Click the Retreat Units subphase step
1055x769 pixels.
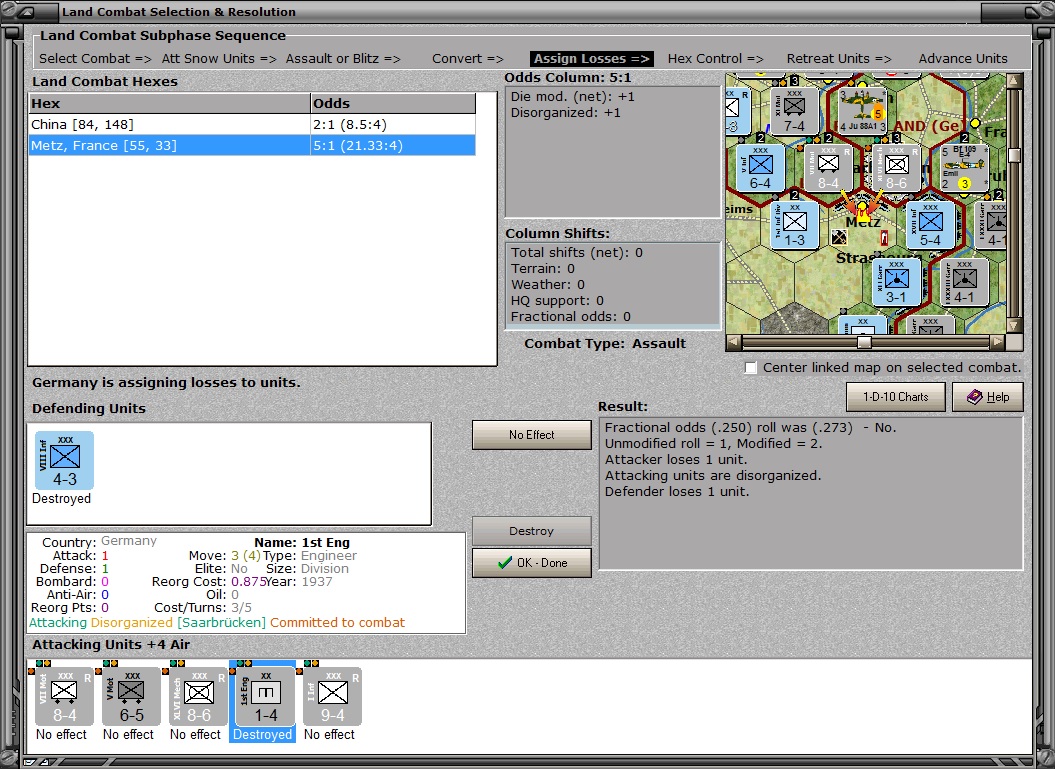[839, 59]
